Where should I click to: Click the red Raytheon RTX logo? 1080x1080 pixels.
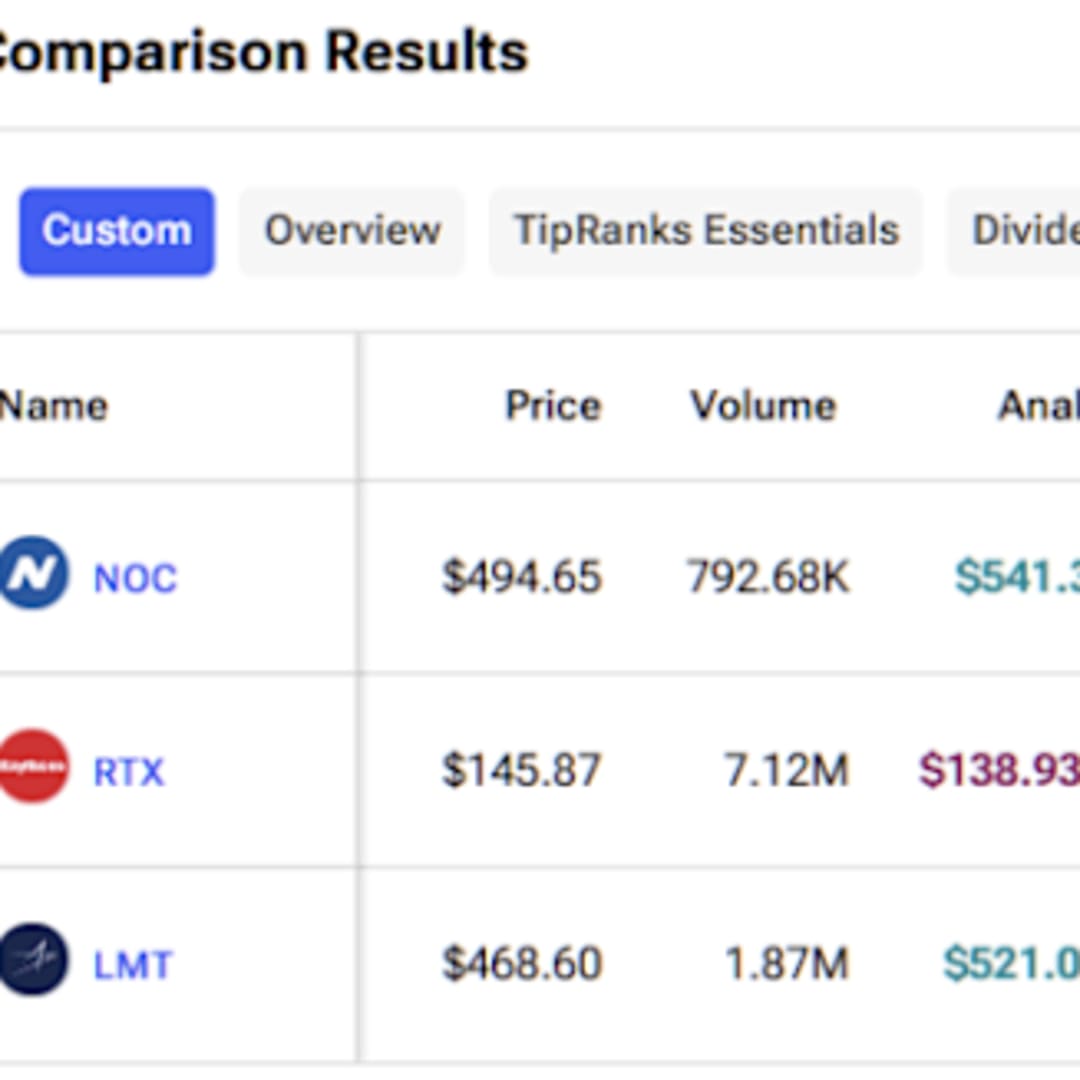click(x=34, y=767)
